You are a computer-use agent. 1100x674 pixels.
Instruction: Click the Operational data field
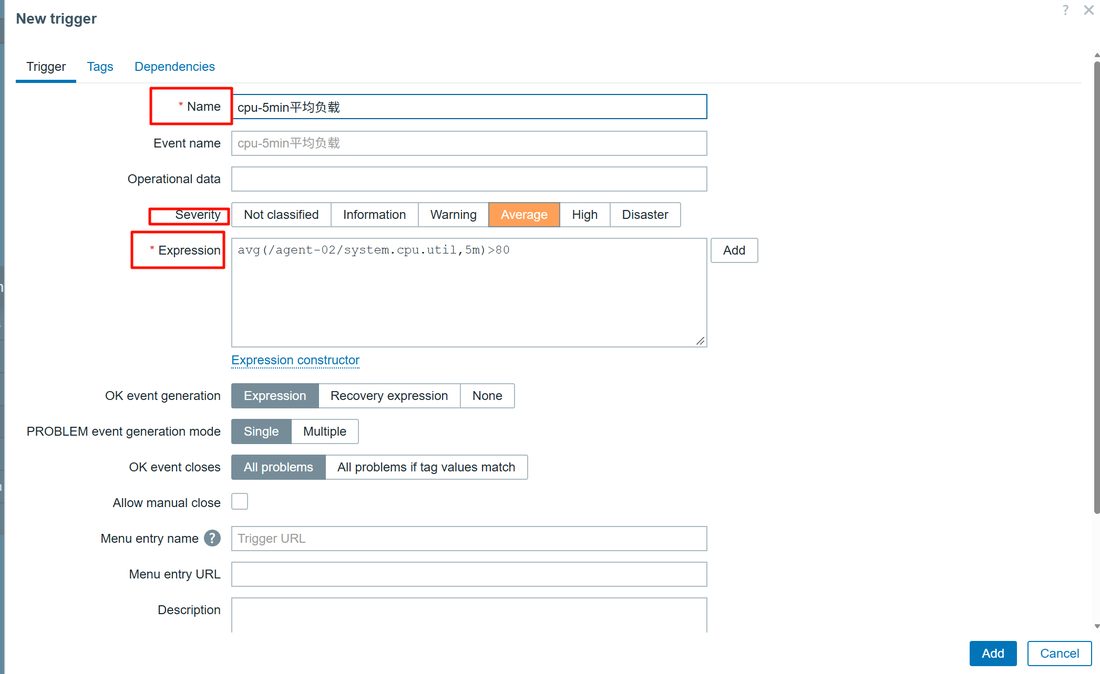click(469, 179)
